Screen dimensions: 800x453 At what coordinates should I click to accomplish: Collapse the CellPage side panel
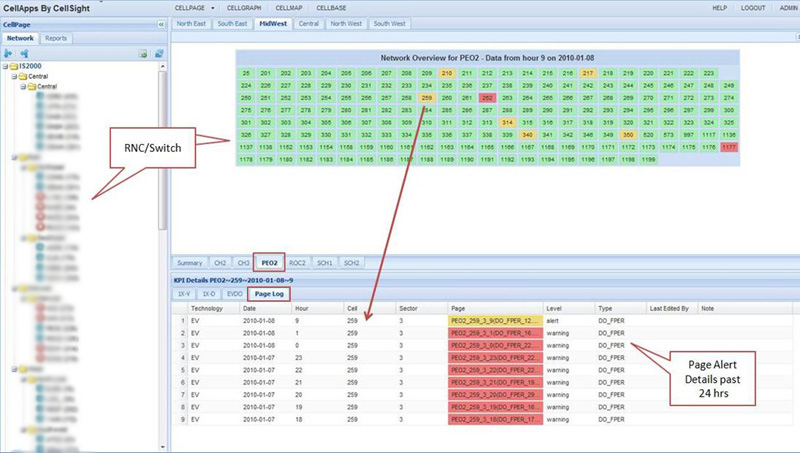coord(162,23)
